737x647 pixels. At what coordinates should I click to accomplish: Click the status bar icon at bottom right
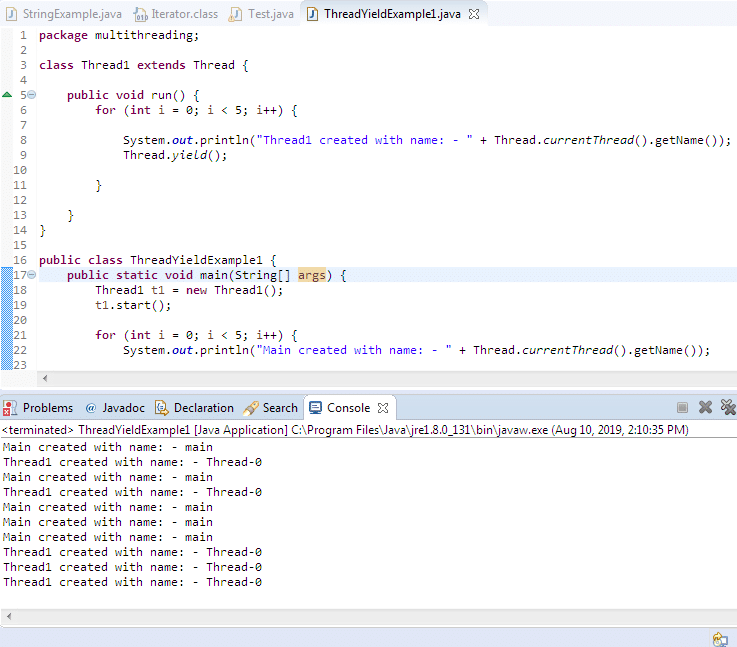pos(719,638)
